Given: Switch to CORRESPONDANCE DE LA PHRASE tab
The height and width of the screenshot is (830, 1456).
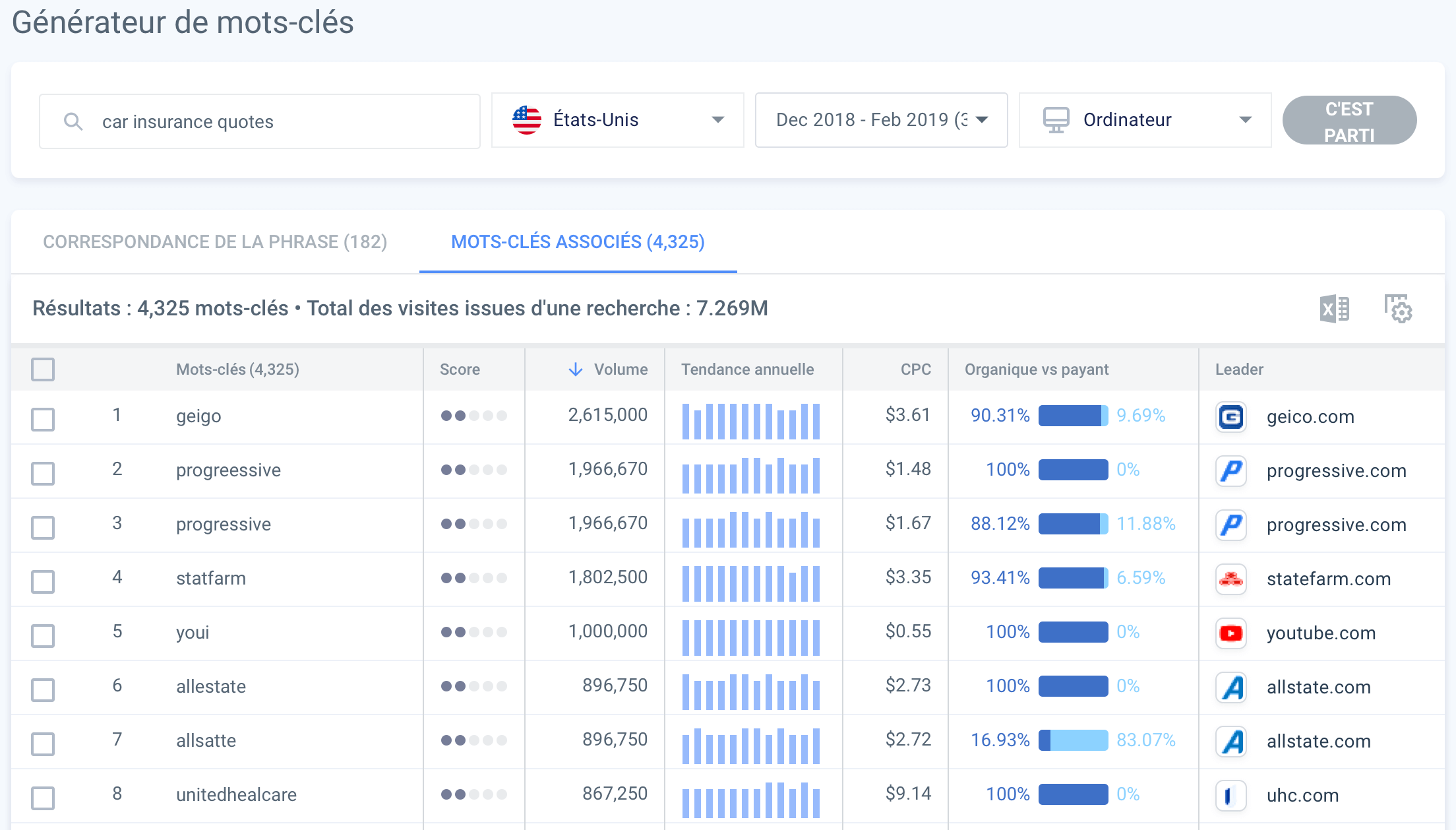Looking at the screenshot, I should coord(215,241).
